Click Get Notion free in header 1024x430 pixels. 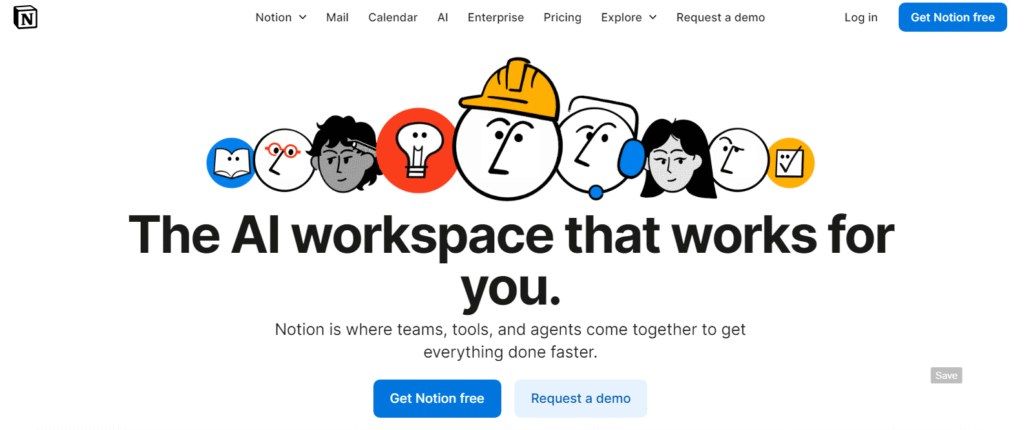click(x=953, y=18)
